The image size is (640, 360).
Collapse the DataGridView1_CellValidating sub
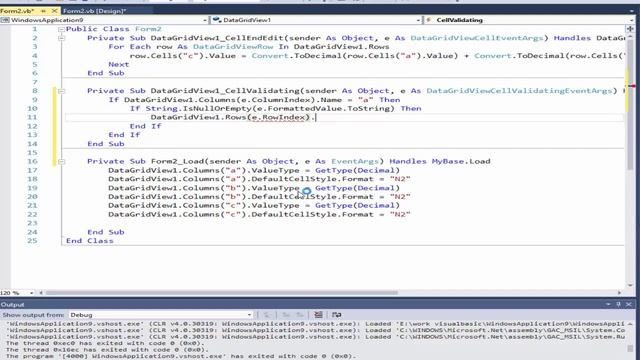pos(61,91)
